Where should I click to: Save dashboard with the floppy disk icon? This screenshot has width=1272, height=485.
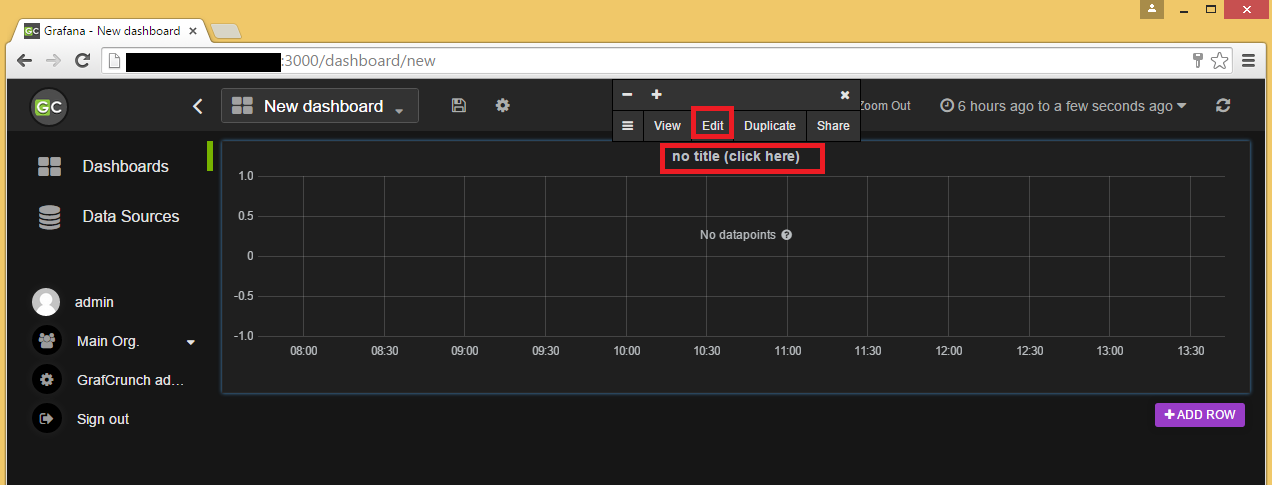coord(459,105)
